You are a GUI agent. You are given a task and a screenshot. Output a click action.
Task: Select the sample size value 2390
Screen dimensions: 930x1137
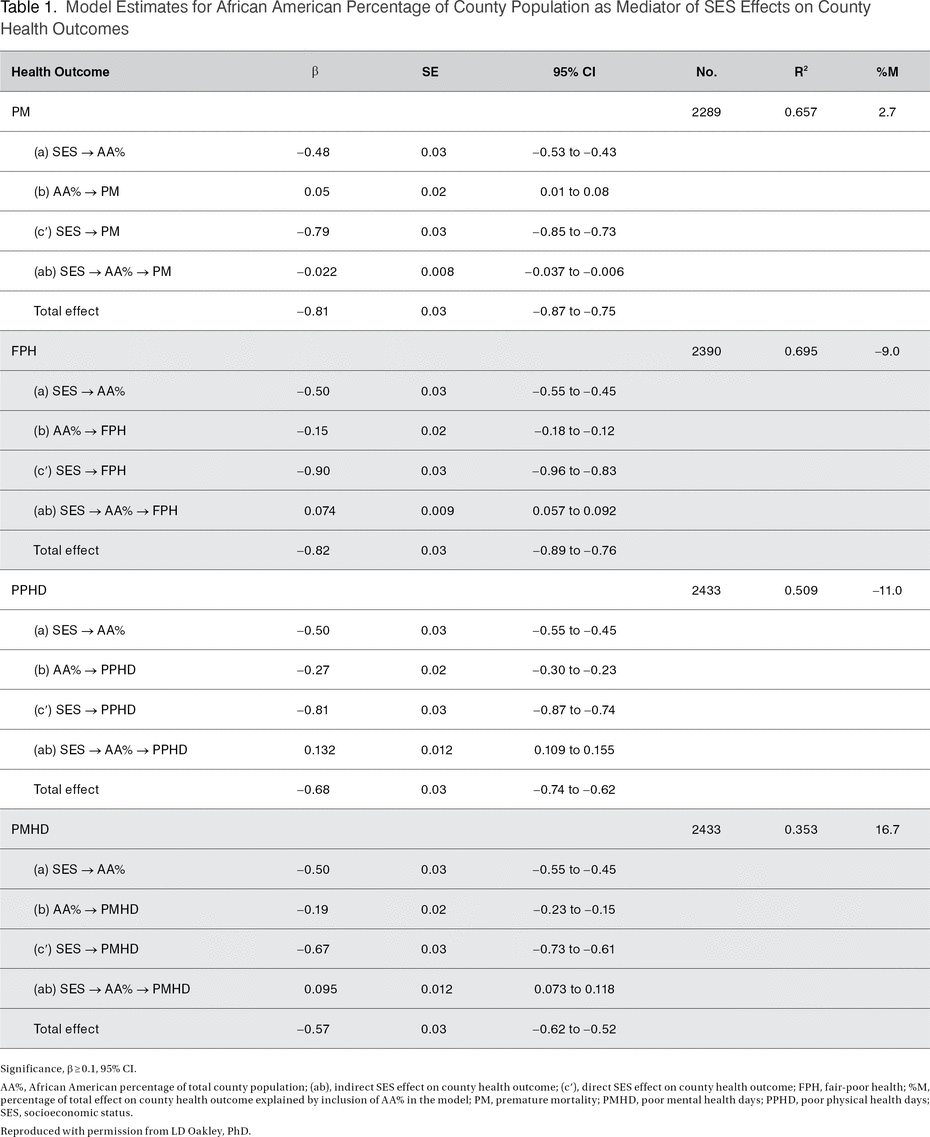click(x=706, y=351)
